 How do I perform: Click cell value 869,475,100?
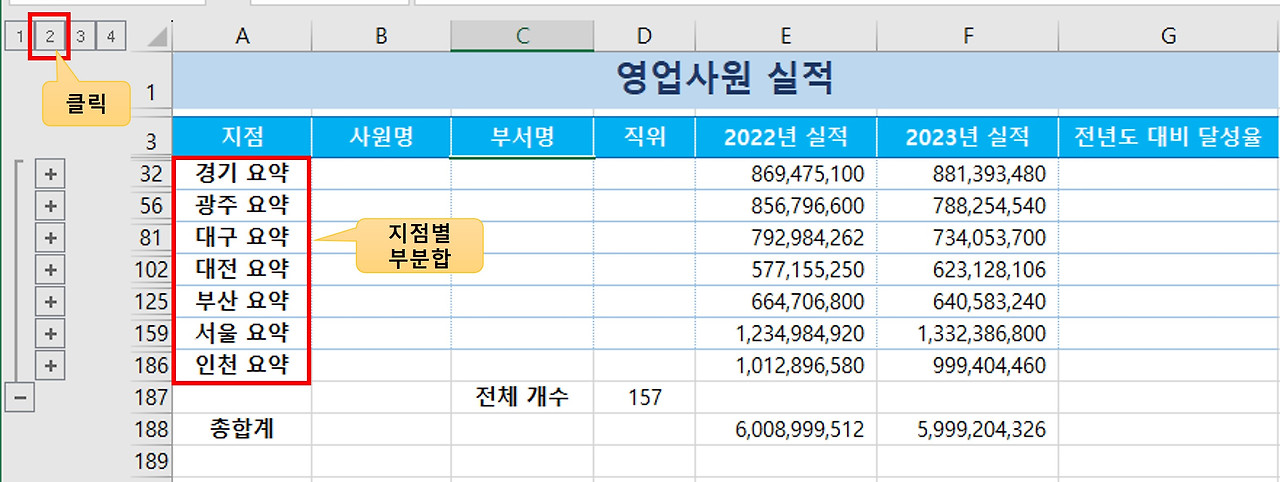(786, 174)
